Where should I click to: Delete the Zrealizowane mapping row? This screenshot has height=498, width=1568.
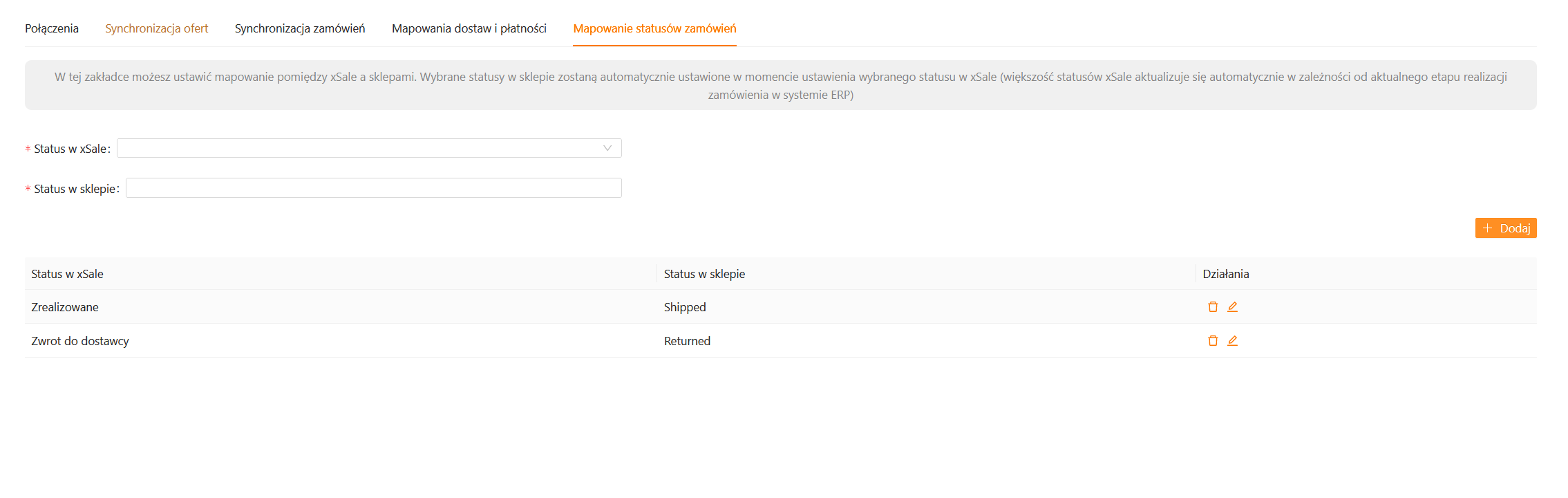pyautogui.click(x=1212, y=307)
